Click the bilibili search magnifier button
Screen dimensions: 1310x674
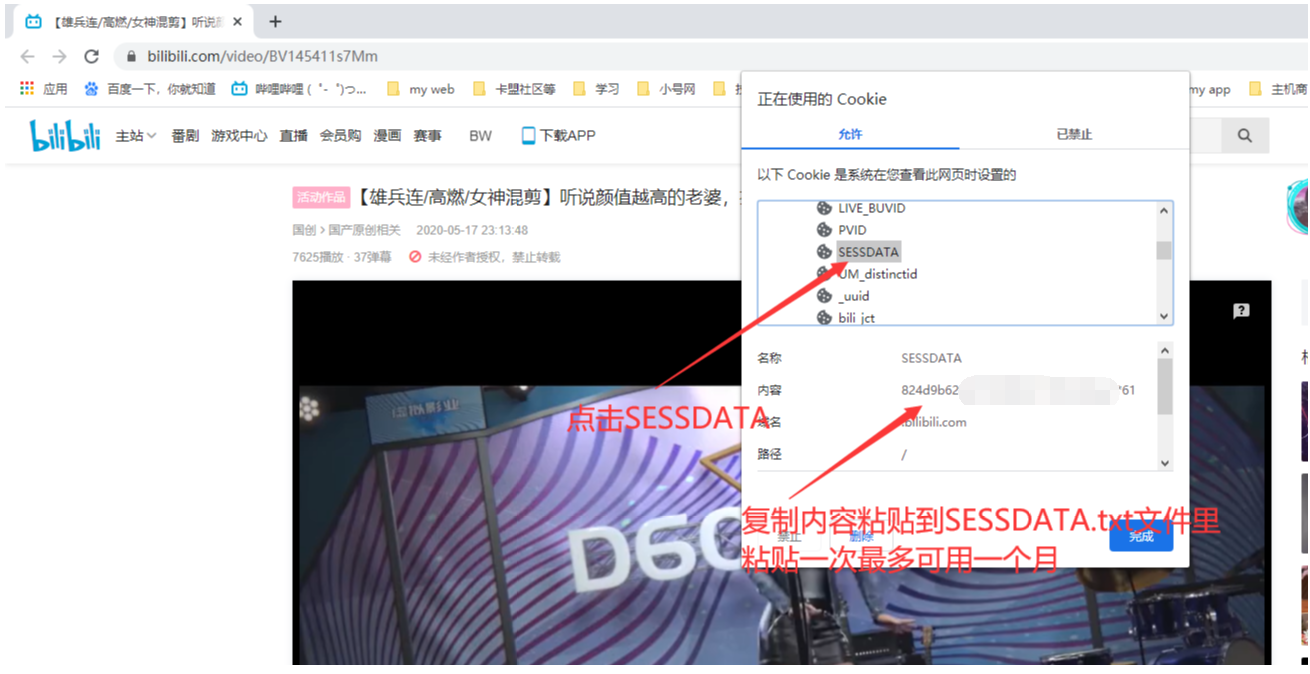coord(1244,136)
